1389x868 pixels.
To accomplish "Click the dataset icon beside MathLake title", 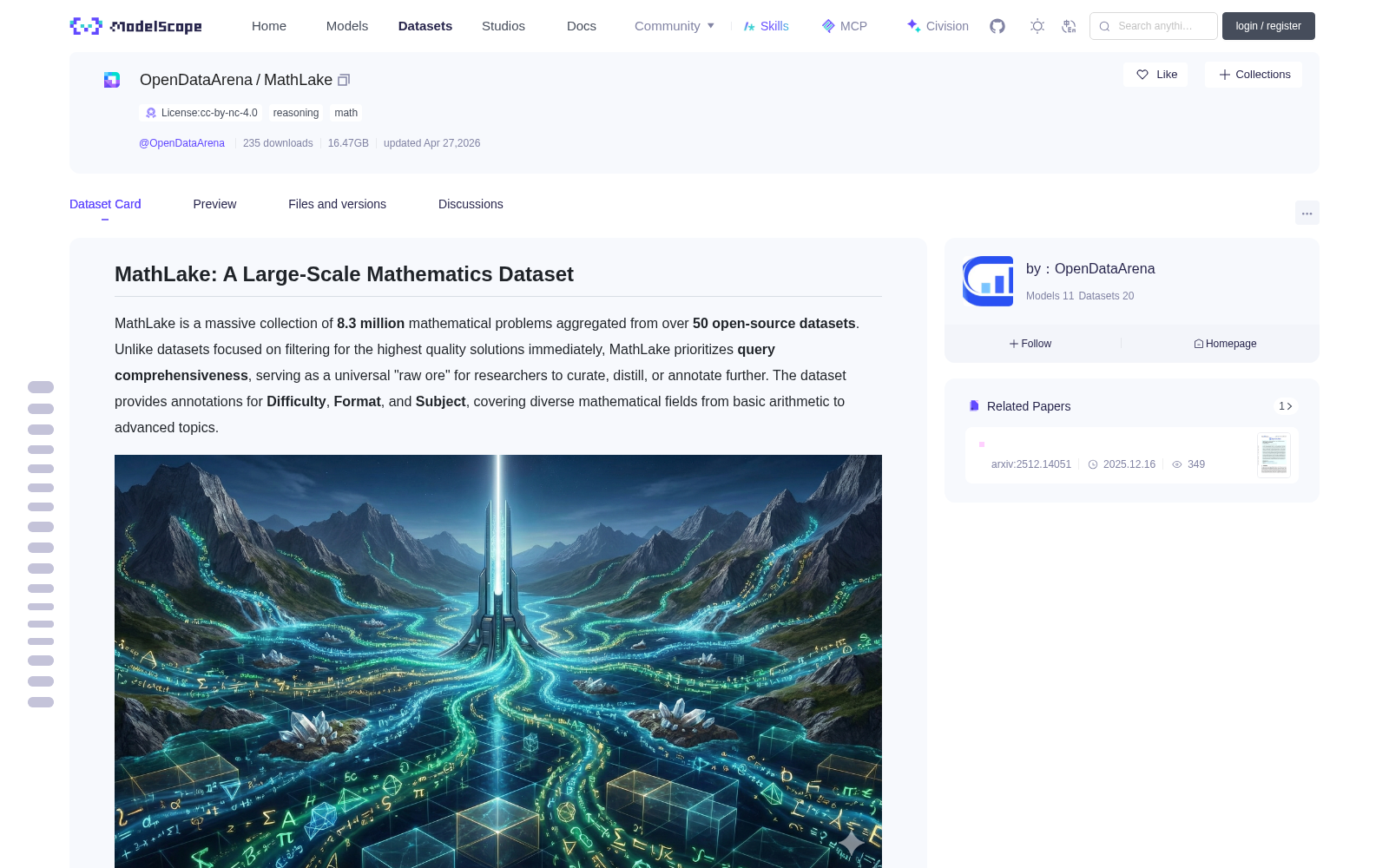I will click(x=112, y=80).
